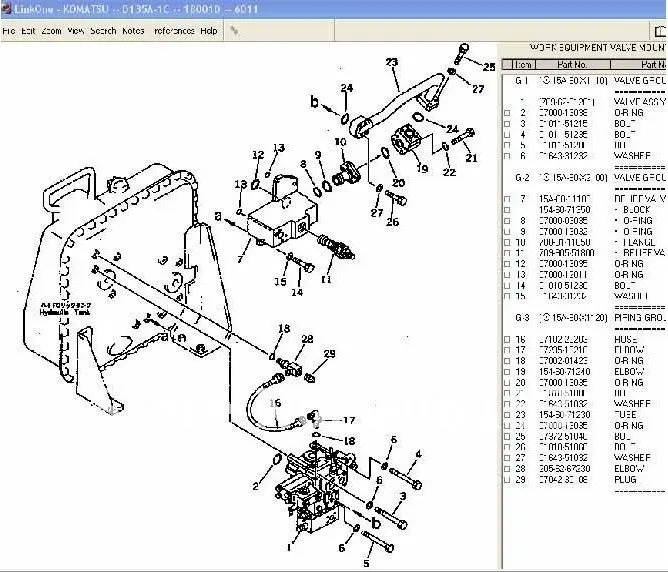Screen dimensions: 668x572
Task: Sort parts list by Item column header
Action: pyautogui.click(x=523, y=64)
